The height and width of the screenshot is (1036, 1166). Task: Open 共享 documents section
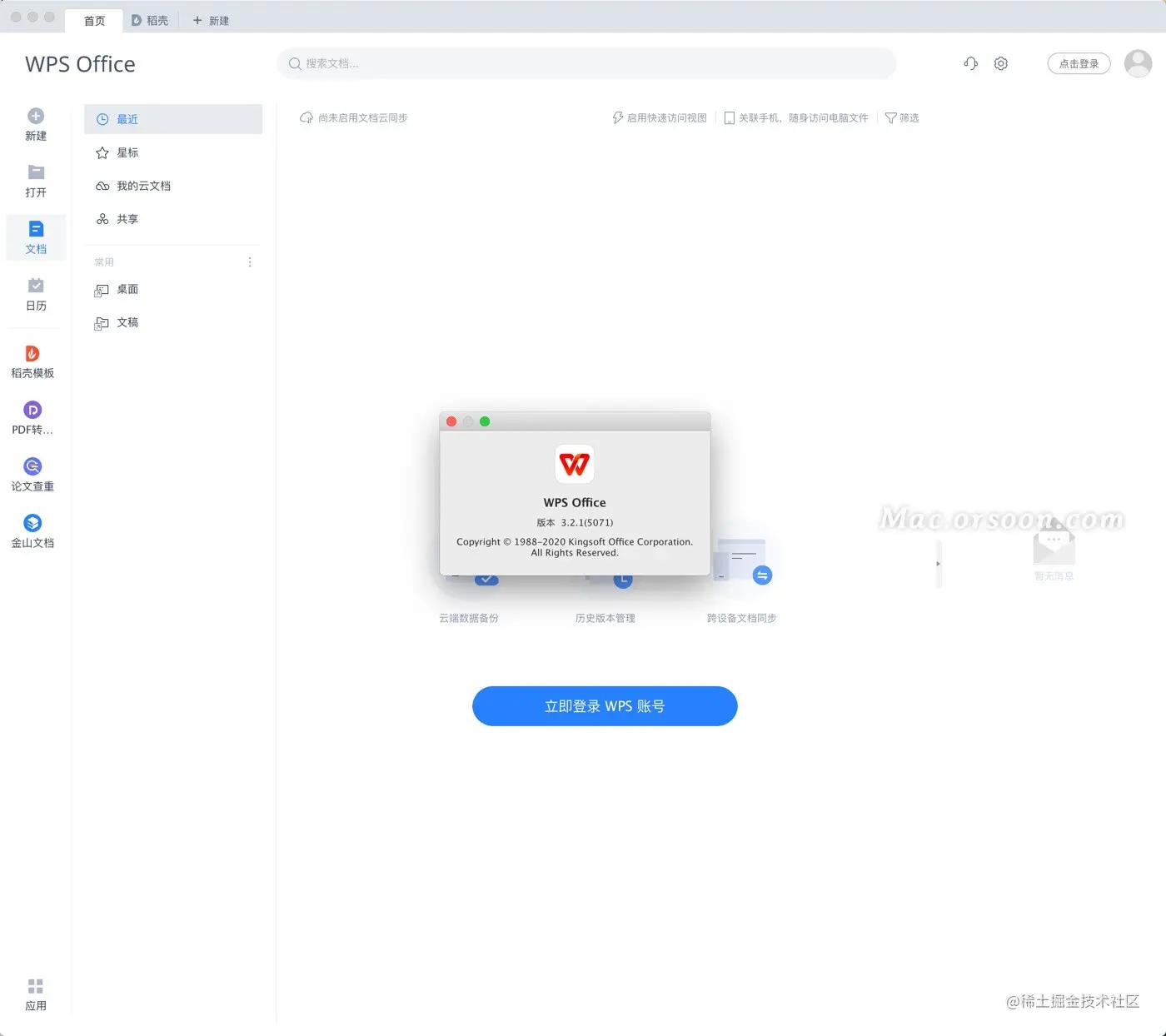173,219
